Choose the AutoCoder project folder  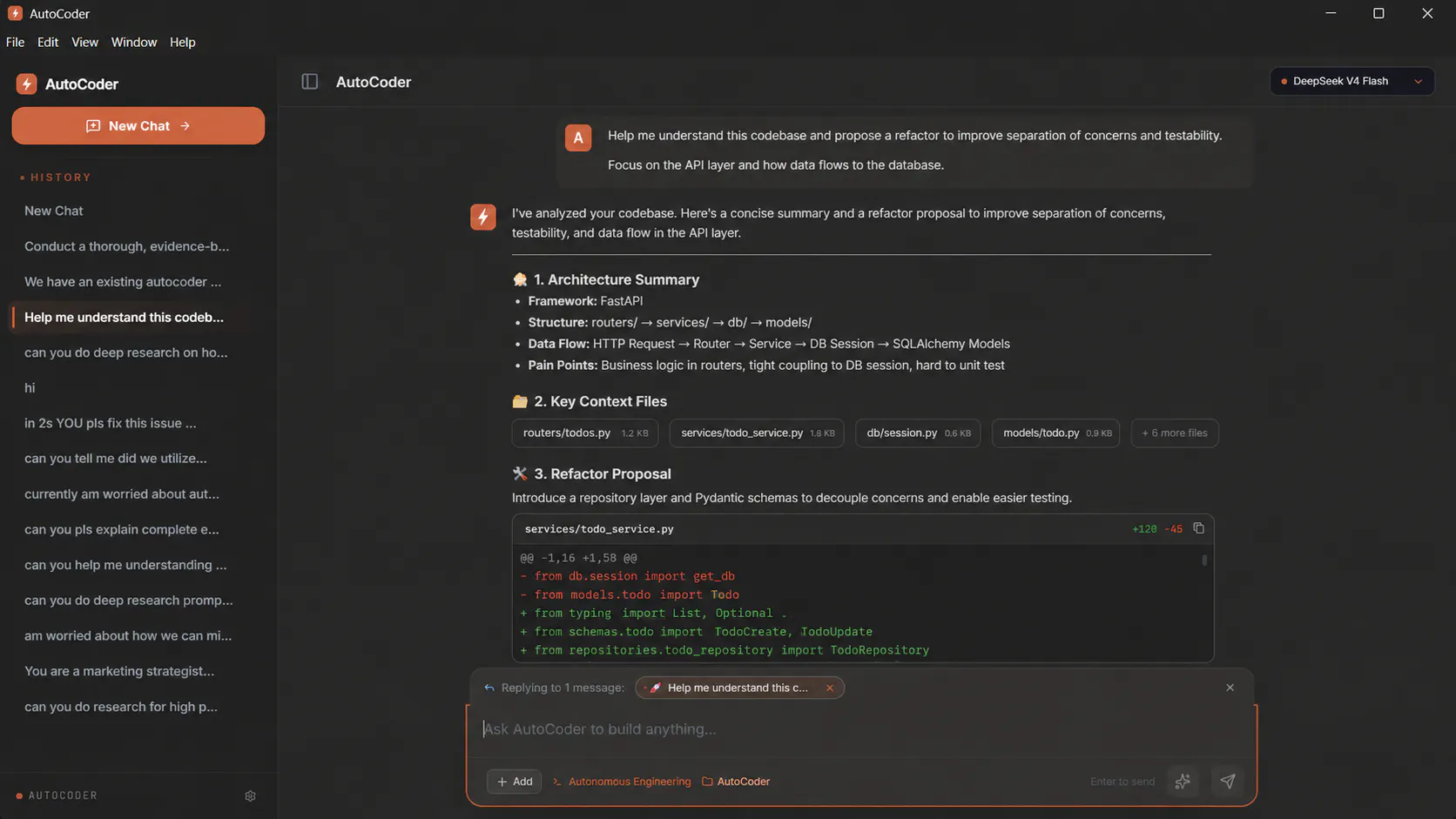point(736,782)
